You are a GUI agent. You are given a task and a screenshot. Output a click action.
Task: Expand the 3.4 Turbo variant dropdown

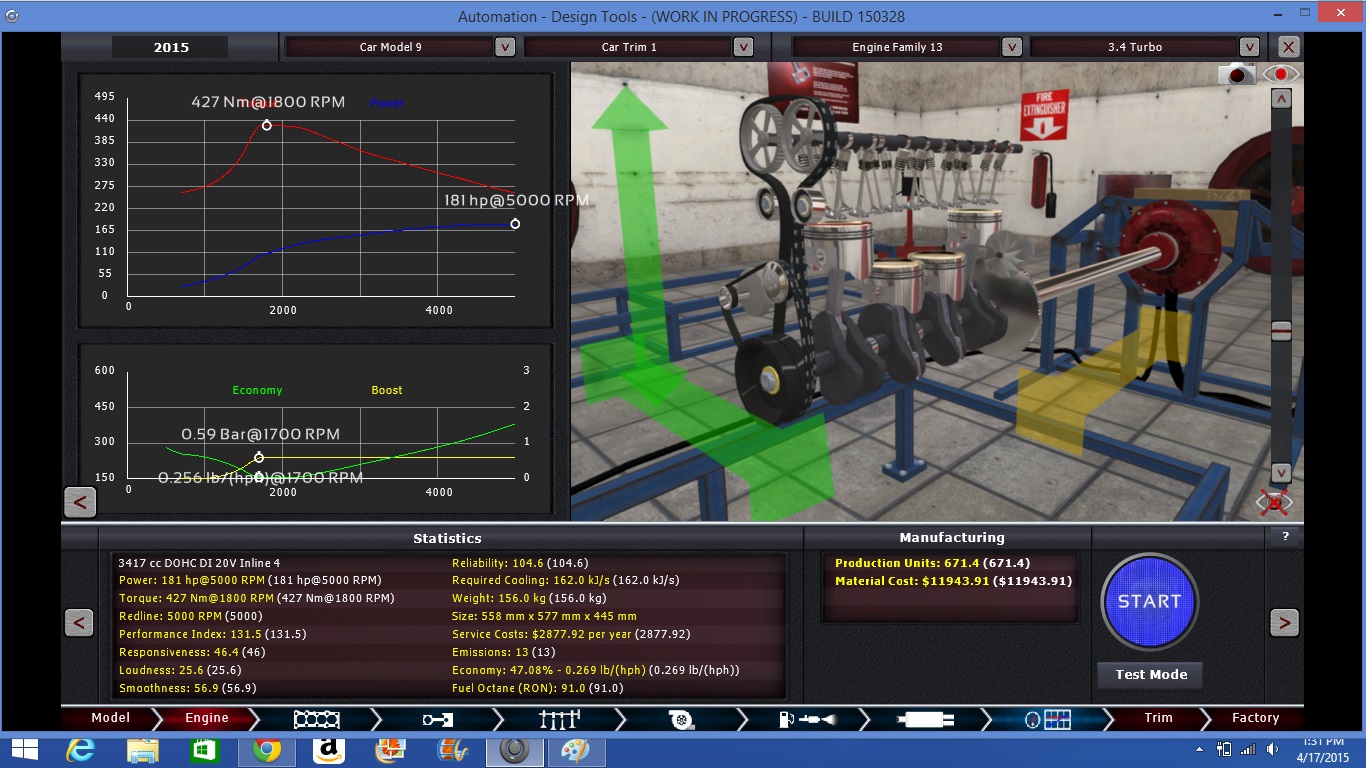tap(1249, 47)
